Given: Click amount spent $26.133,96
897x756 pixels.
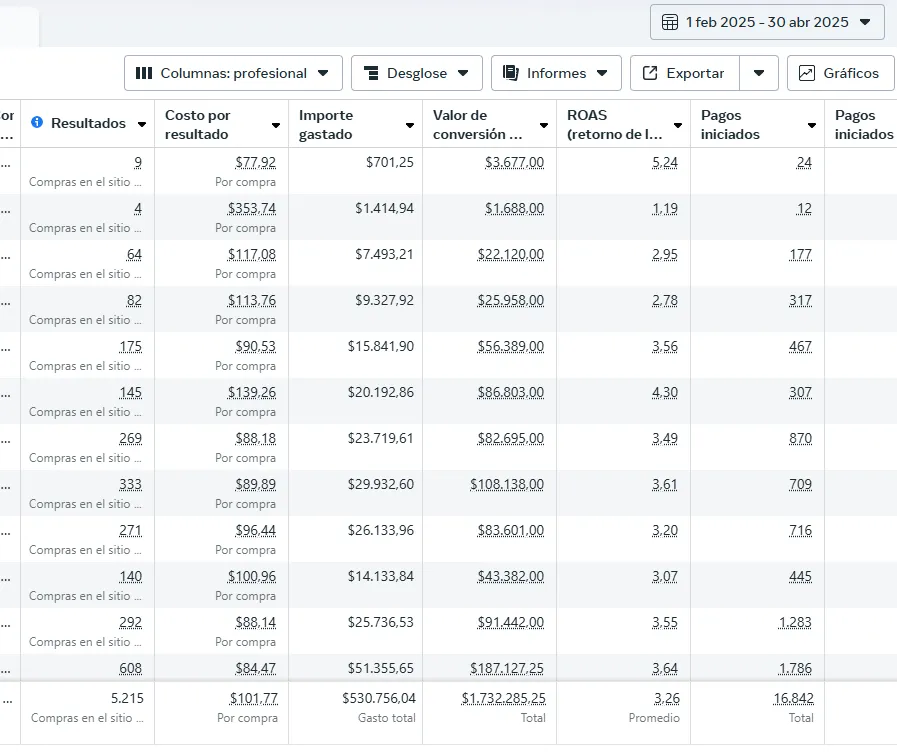Looking at the screenshot, I should pyautogui.click(x=380, y=531).
